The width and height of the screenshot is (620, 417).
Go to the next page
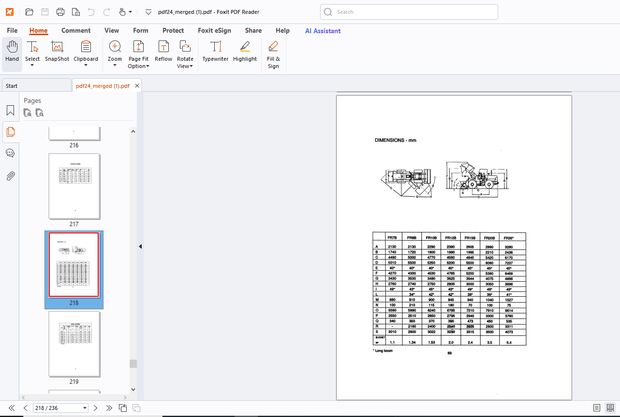click(x=95, y=408)
